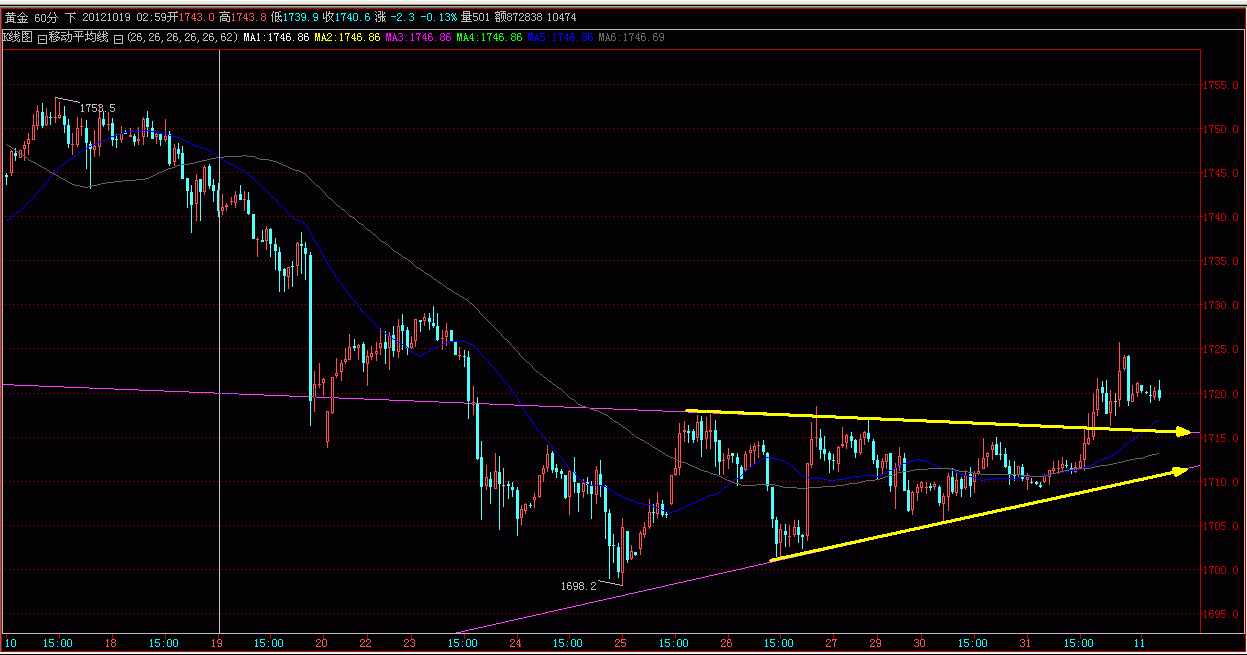The height and width of the screenshot is (655, 1247).
Task: Click the 黄金 symbol name
Action: (17, 17)
